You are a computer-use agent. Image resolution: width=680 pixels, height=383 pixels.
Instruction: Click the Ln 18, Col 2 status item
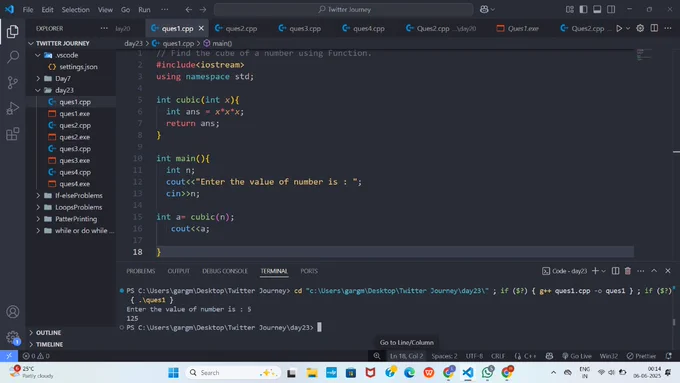406,356
